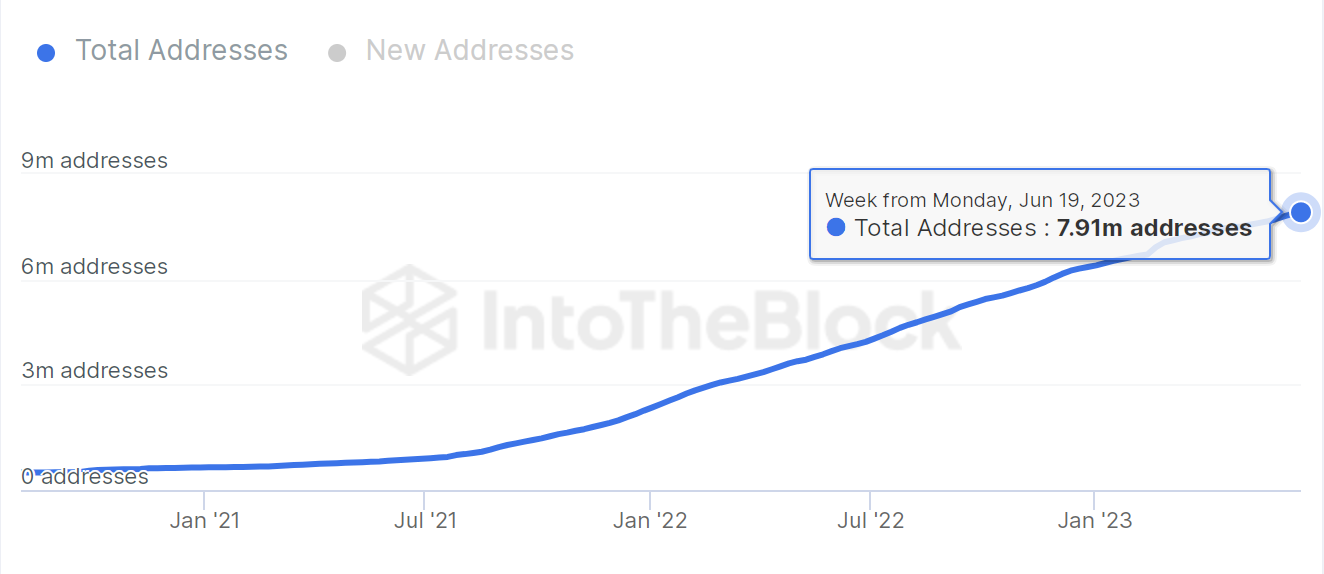1324x574 pixels.
Task: Select the highlighted Jun 19, 2023 data point
Action: click(x=1301, y=212)
